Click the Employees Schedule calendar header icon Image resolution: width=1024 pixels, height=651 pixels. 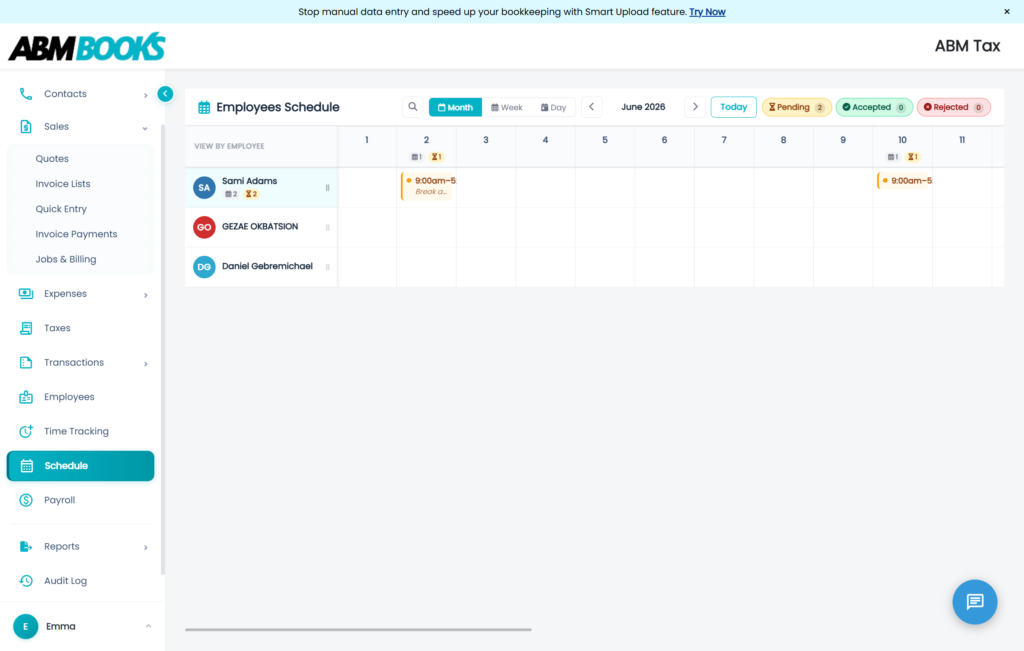click(x=204, y=107)
